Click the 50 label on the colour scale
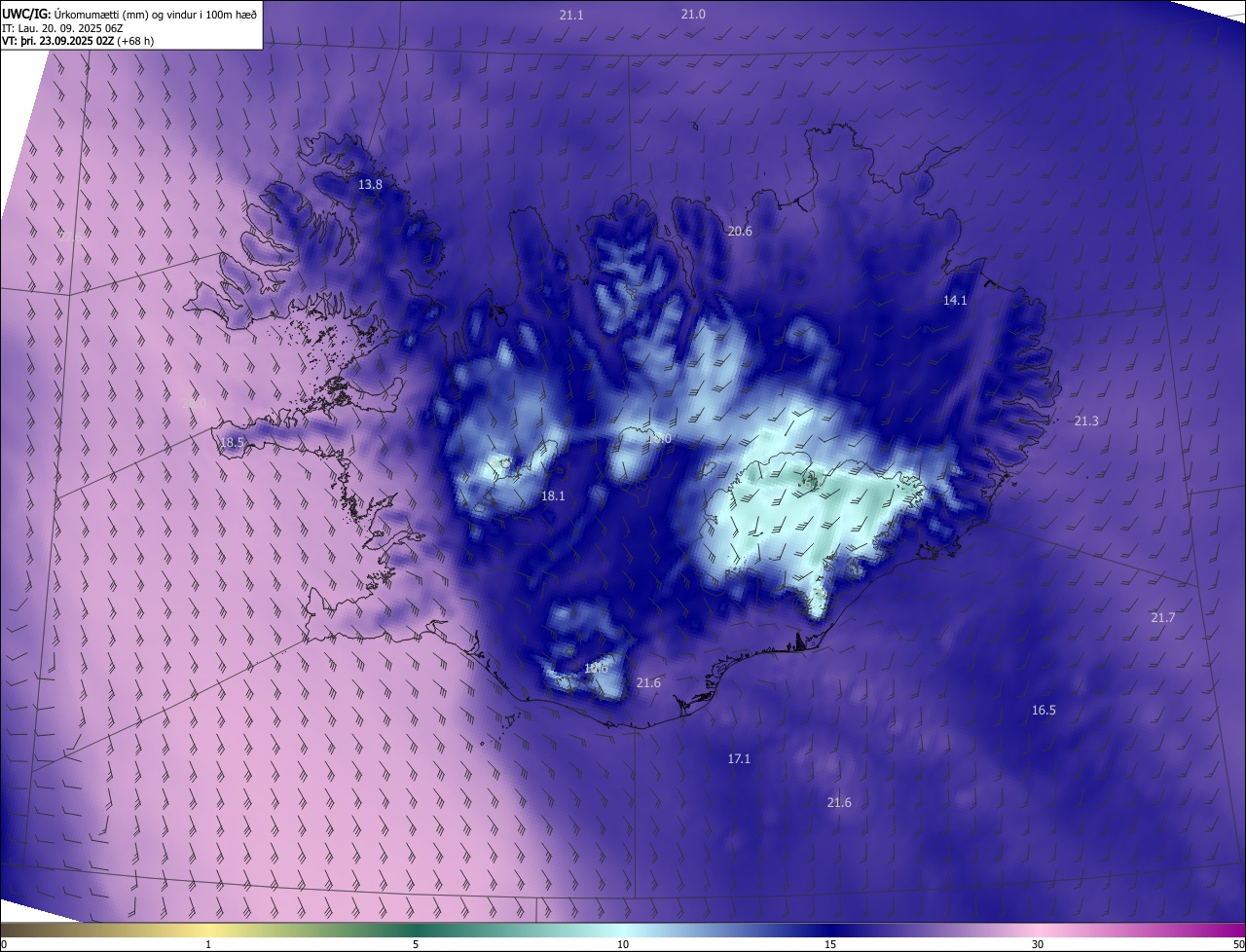The image size is (1246, 952). (x=1238, y=944)
